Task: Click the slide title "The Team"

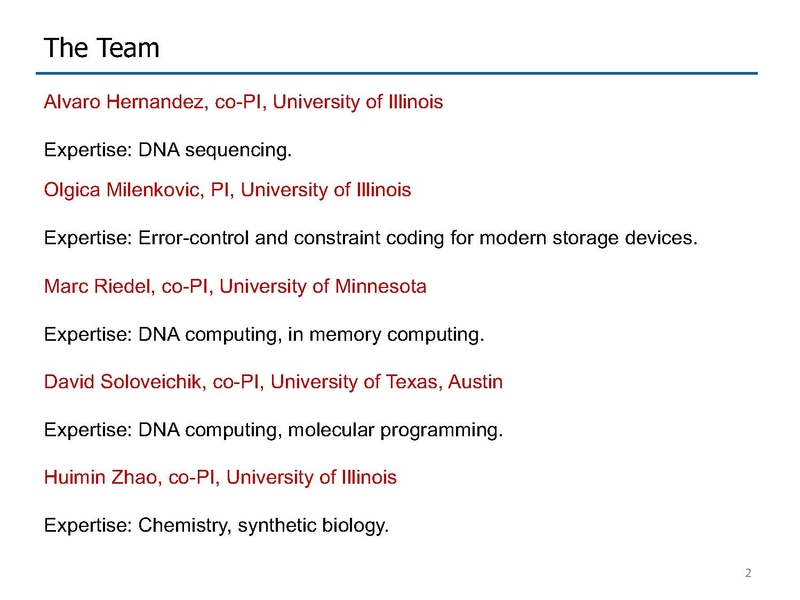Action: [x=102, y=48]
